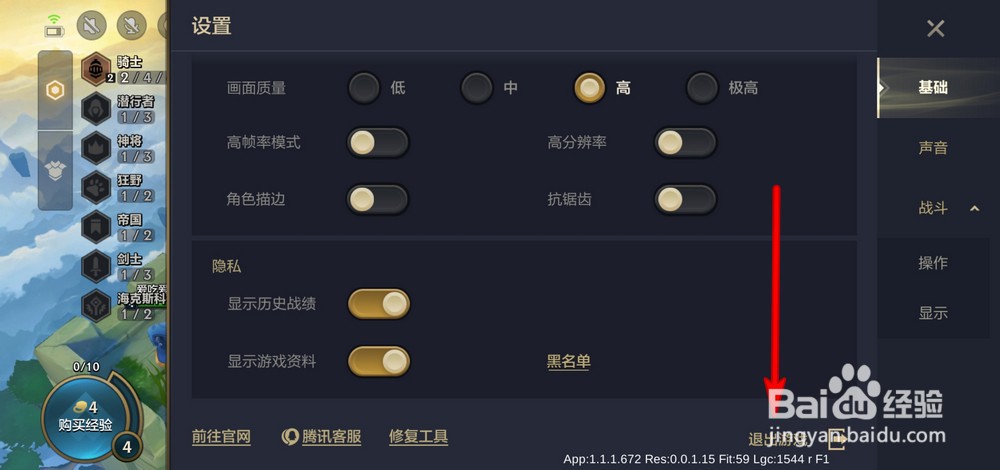Open the 修复工具 repair tool link

[x=418, y=437]
